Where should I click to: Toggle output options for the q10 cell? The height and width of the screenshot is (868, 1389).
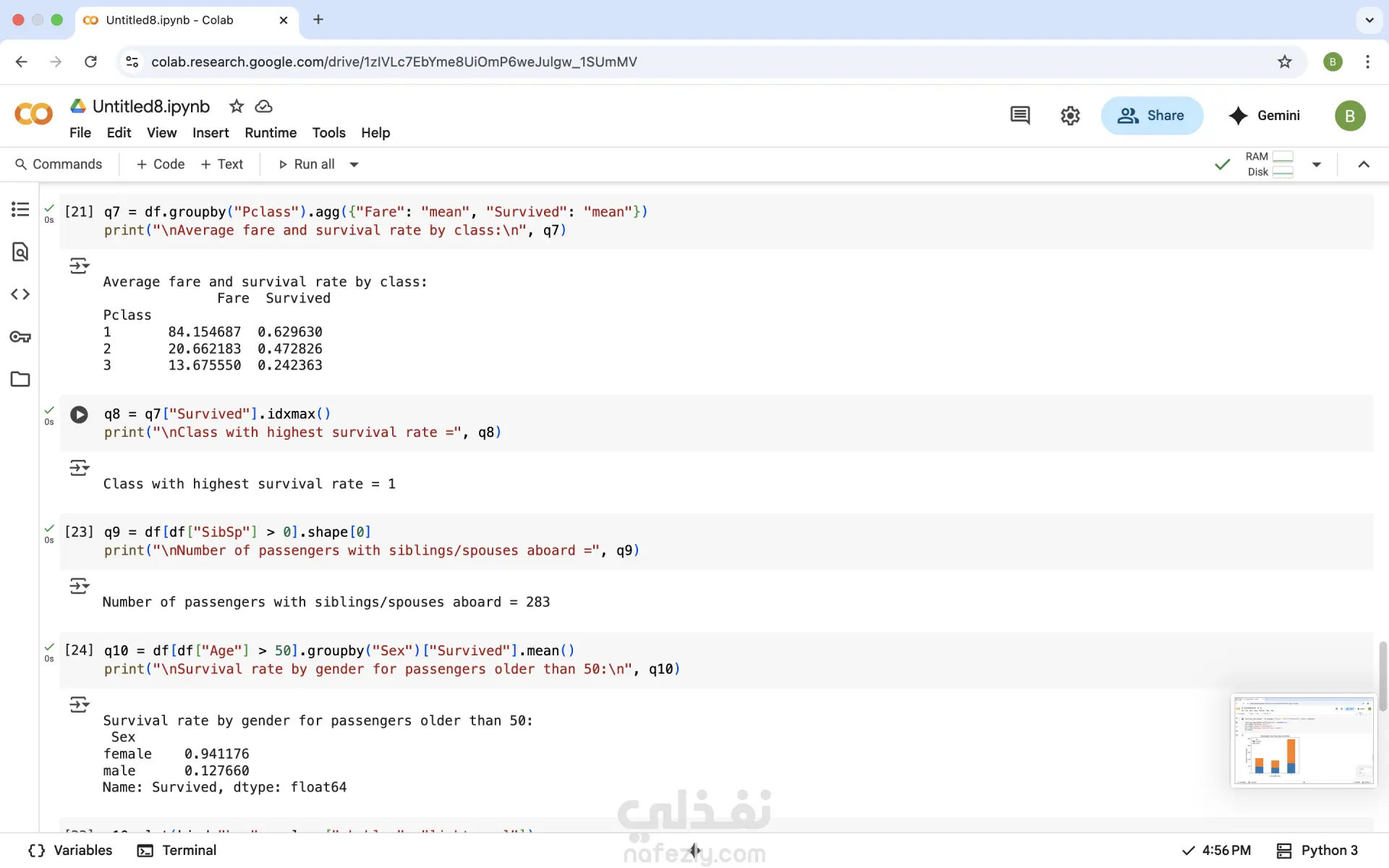(x=80, y=705)
